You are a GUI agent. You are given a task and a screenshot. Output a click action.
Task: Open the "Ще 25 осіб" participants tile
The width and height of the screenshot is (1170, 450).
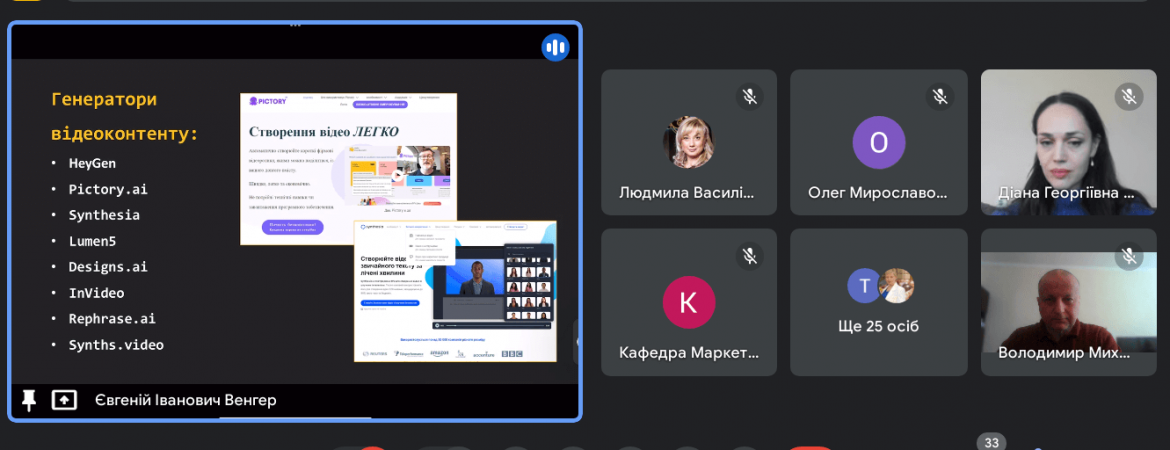[879, 301]
